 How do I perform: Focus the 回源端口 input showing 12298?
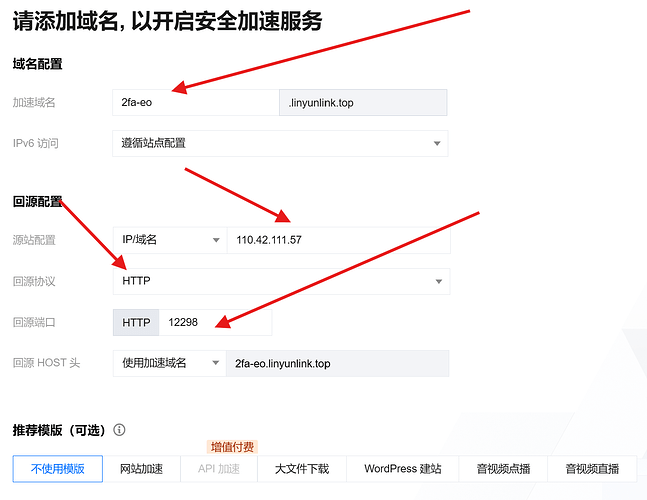point(214,322)
